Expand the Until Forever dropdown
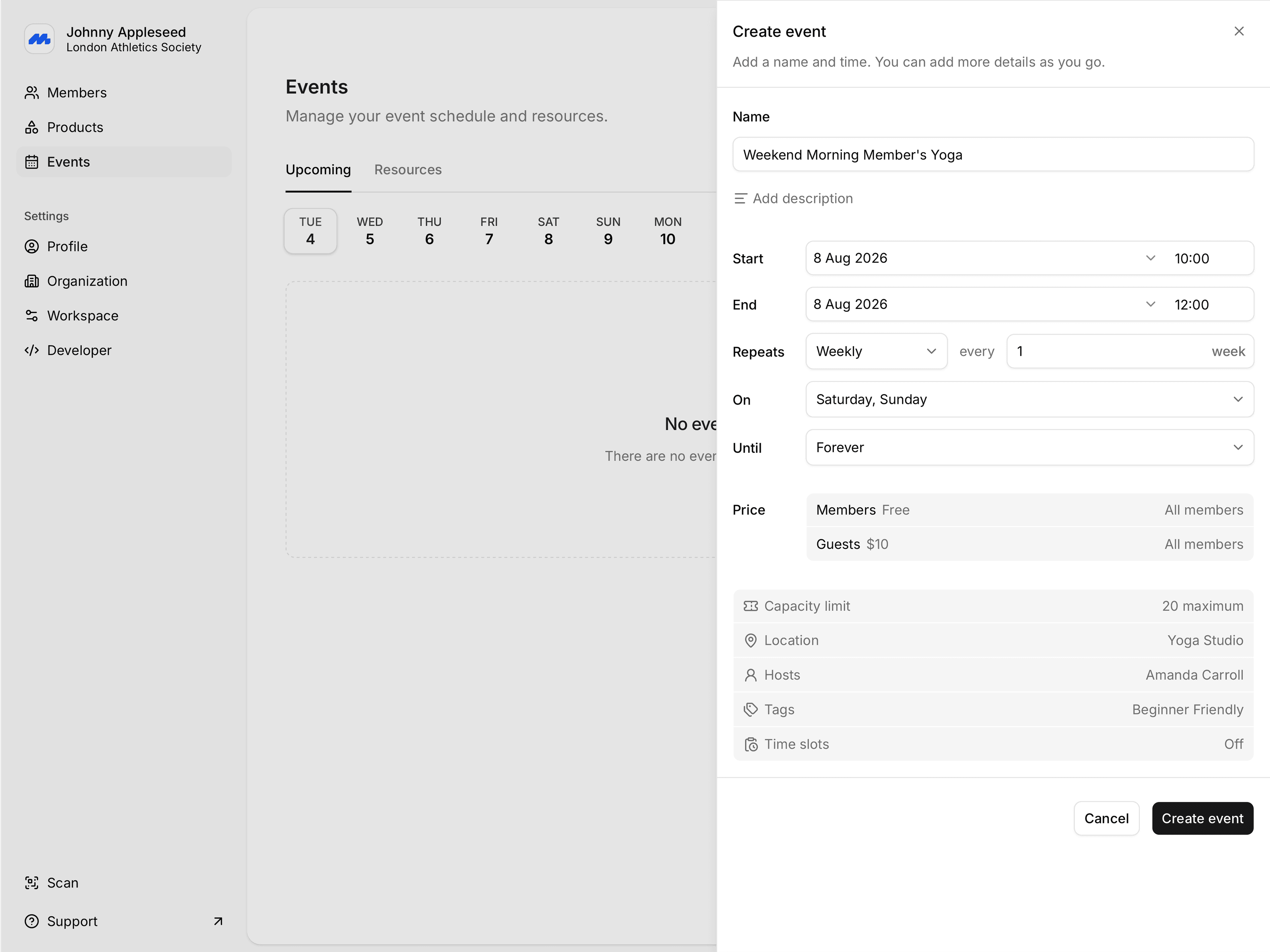 pyautogui.click(x=1030, y=447)
